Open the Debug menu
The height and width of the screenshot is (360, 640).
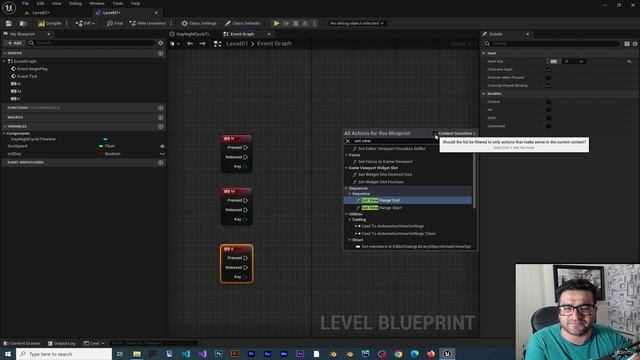point(76,3)
